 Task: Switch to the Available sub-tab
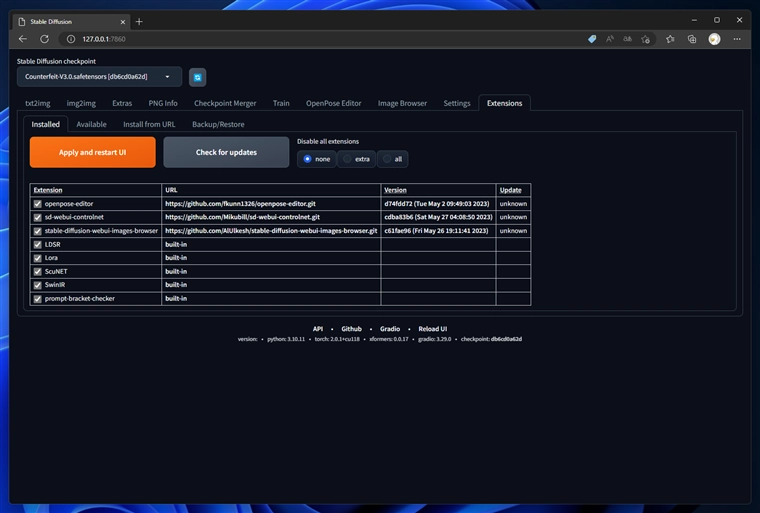[91, 124]
